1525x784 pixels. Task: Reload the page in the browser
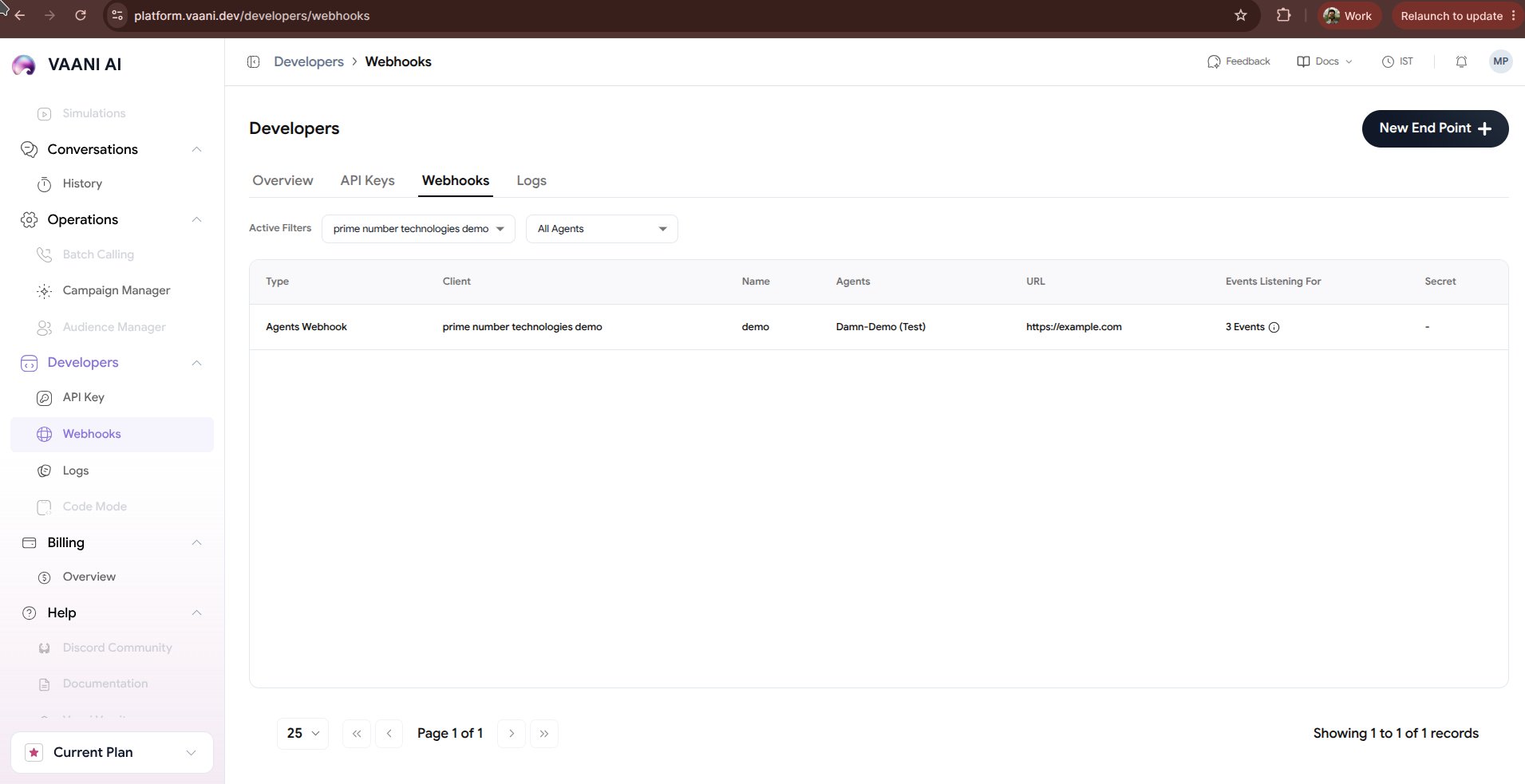pos(81,15)
